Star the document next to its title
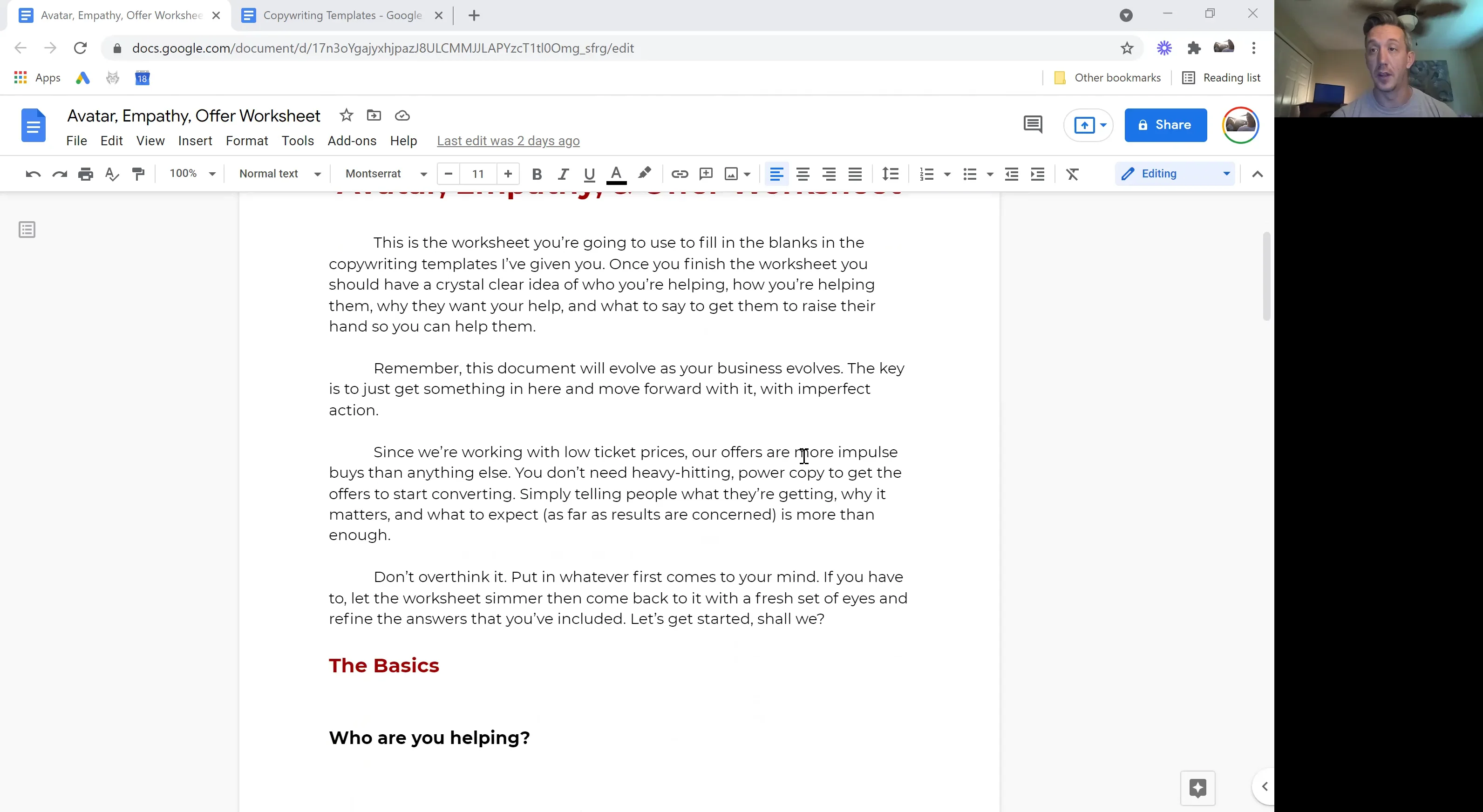Screen dimensions: 1483x812 (x=346, y=115)
